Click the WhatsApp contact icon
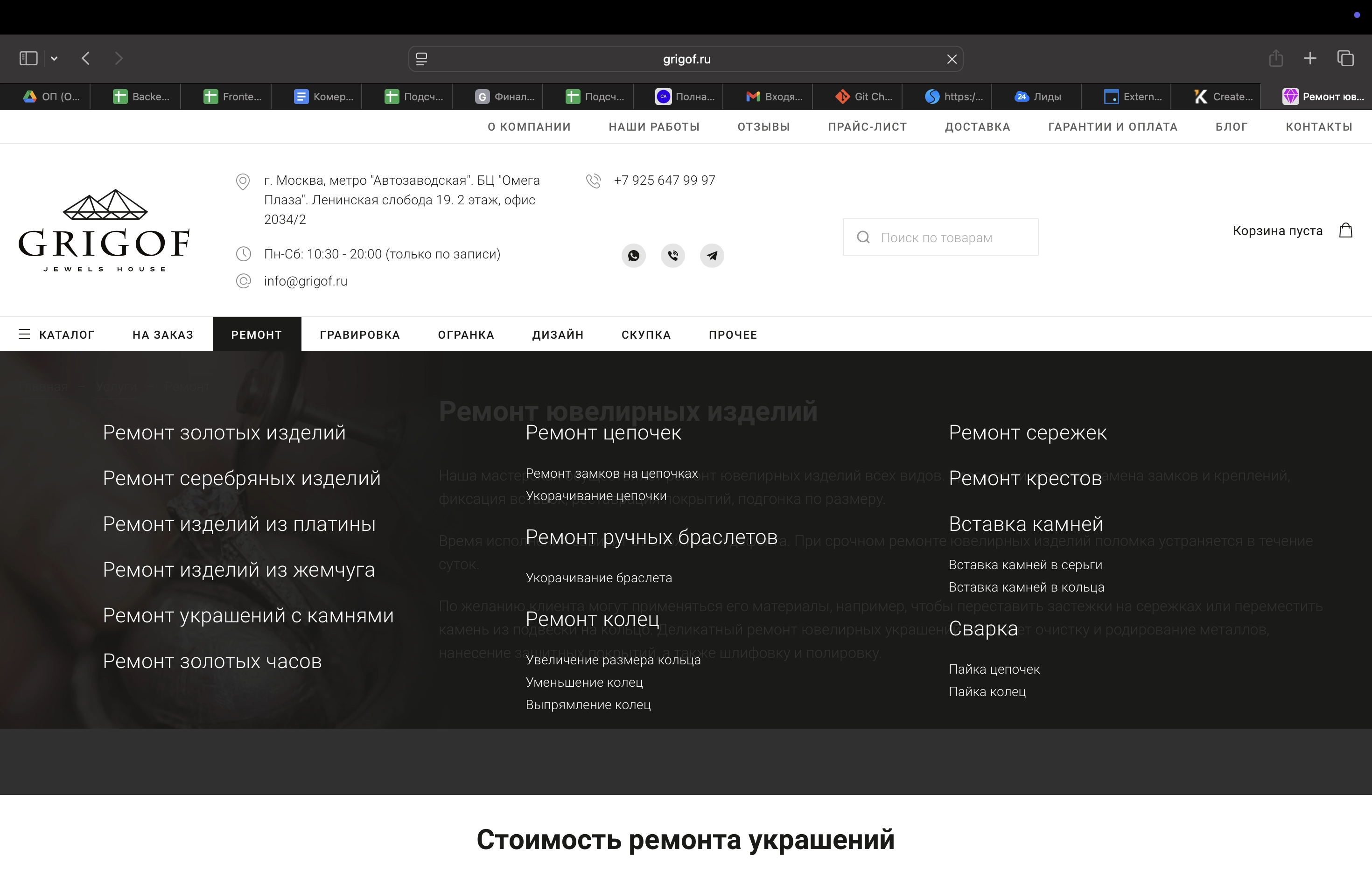 [633, 255]
